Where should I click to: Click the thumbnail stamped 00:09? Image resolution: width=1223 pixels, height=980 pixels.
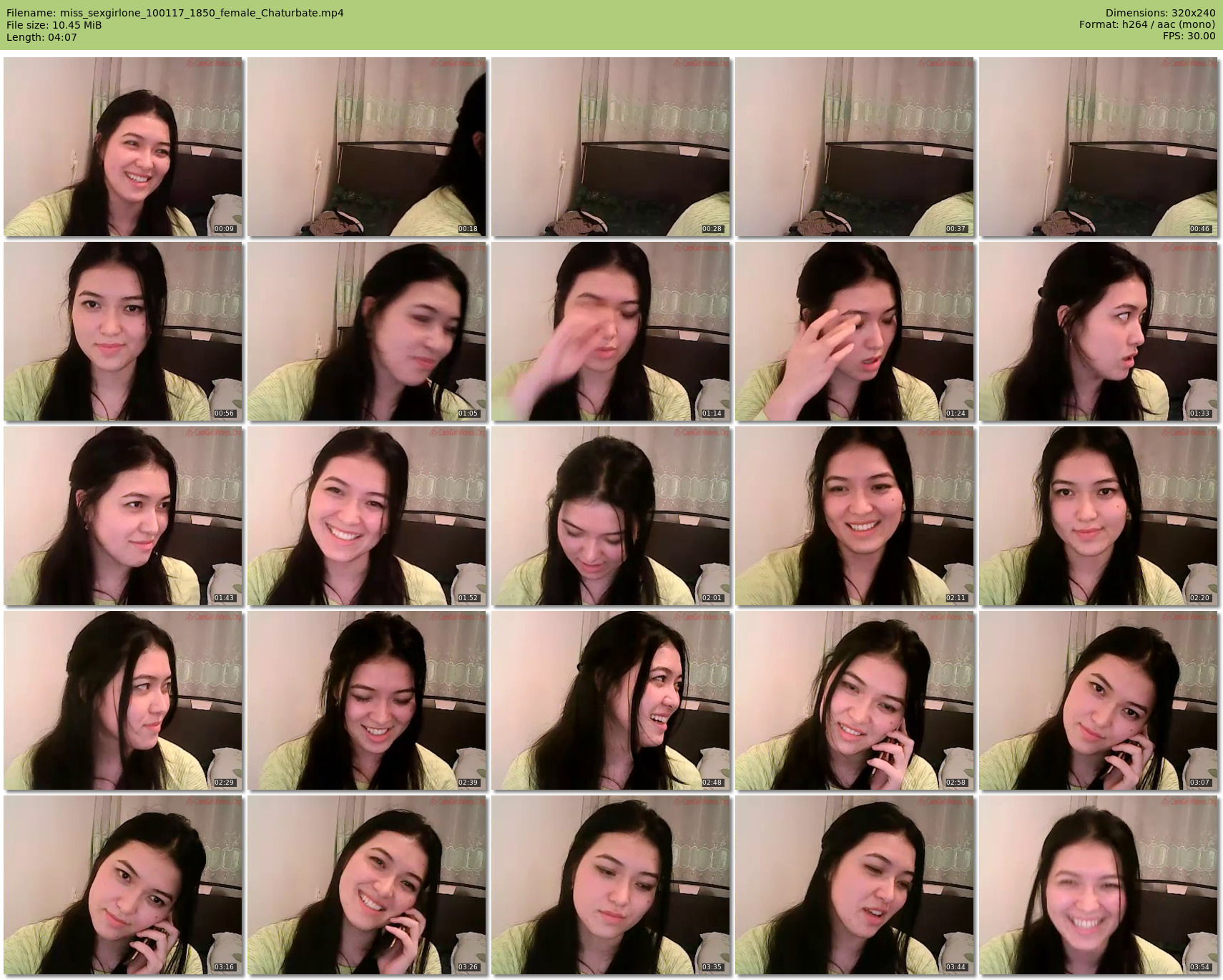123,147
